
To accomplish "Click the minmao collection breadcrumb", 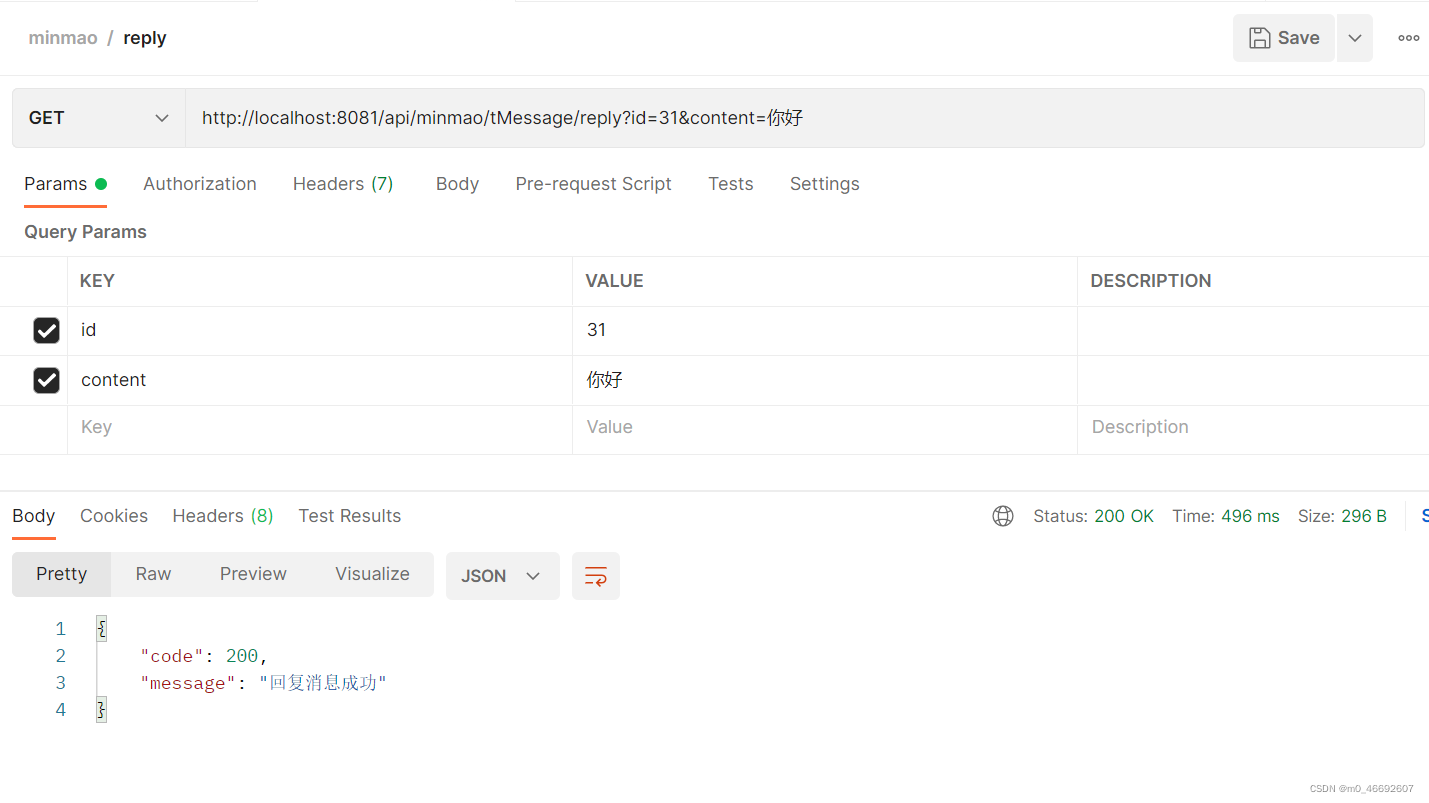I will pyautogui.click(x=63, y=38).
